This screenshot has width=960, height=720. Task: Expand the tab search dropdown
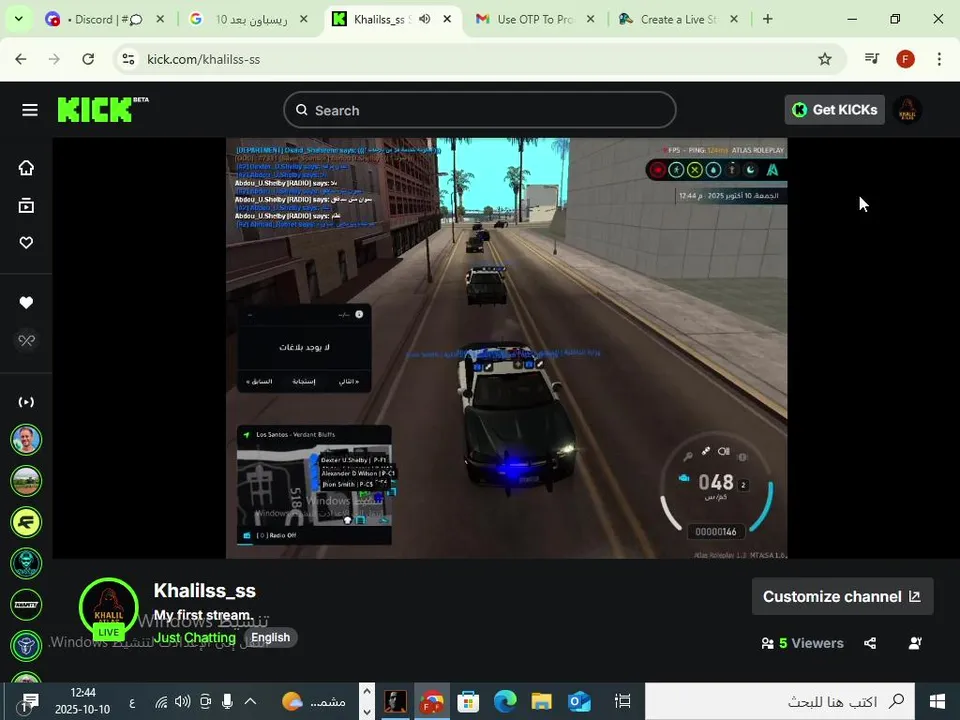[18, 20]
